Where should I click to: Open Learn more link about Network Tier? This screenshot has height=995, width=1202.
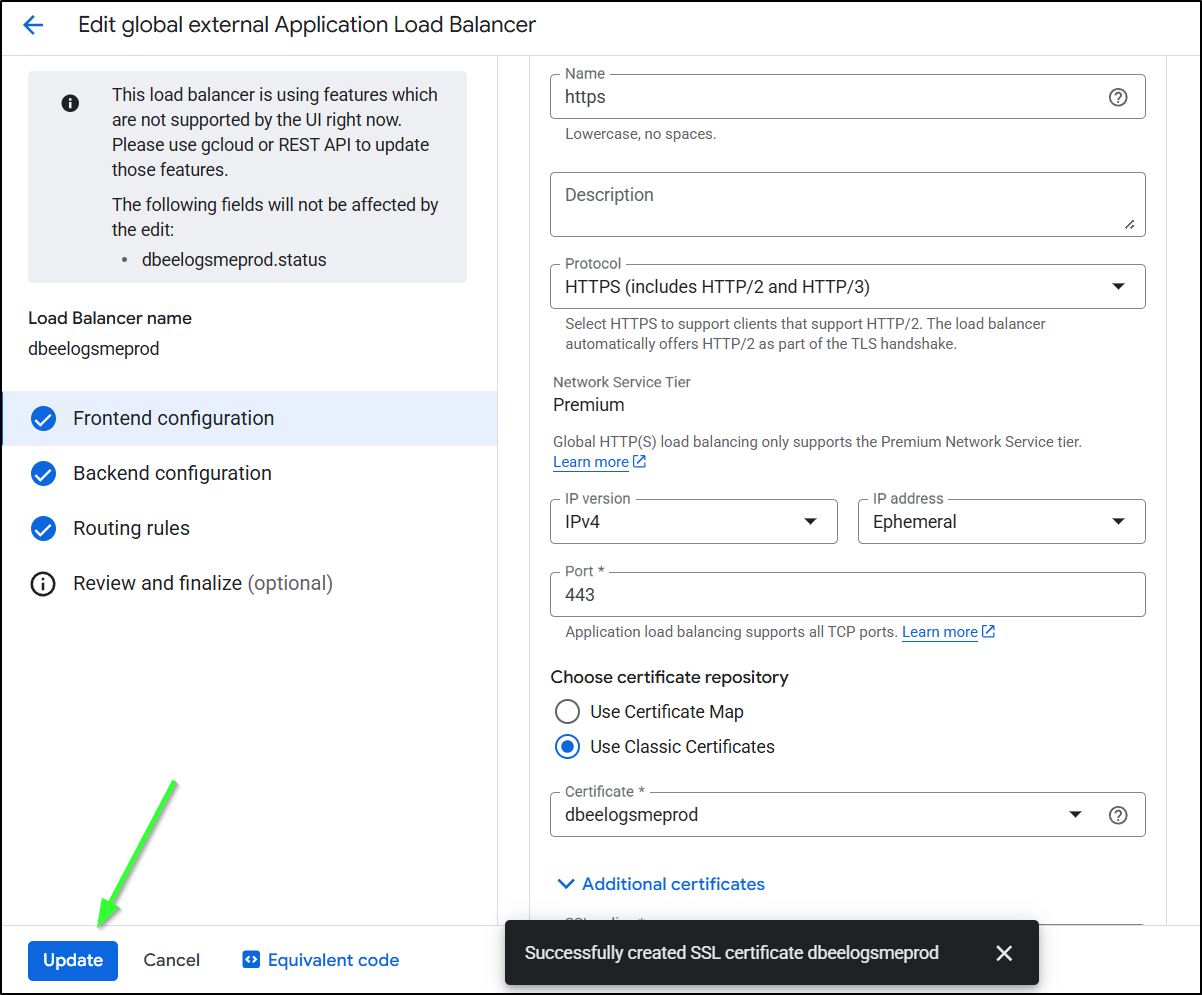point(591,462)
